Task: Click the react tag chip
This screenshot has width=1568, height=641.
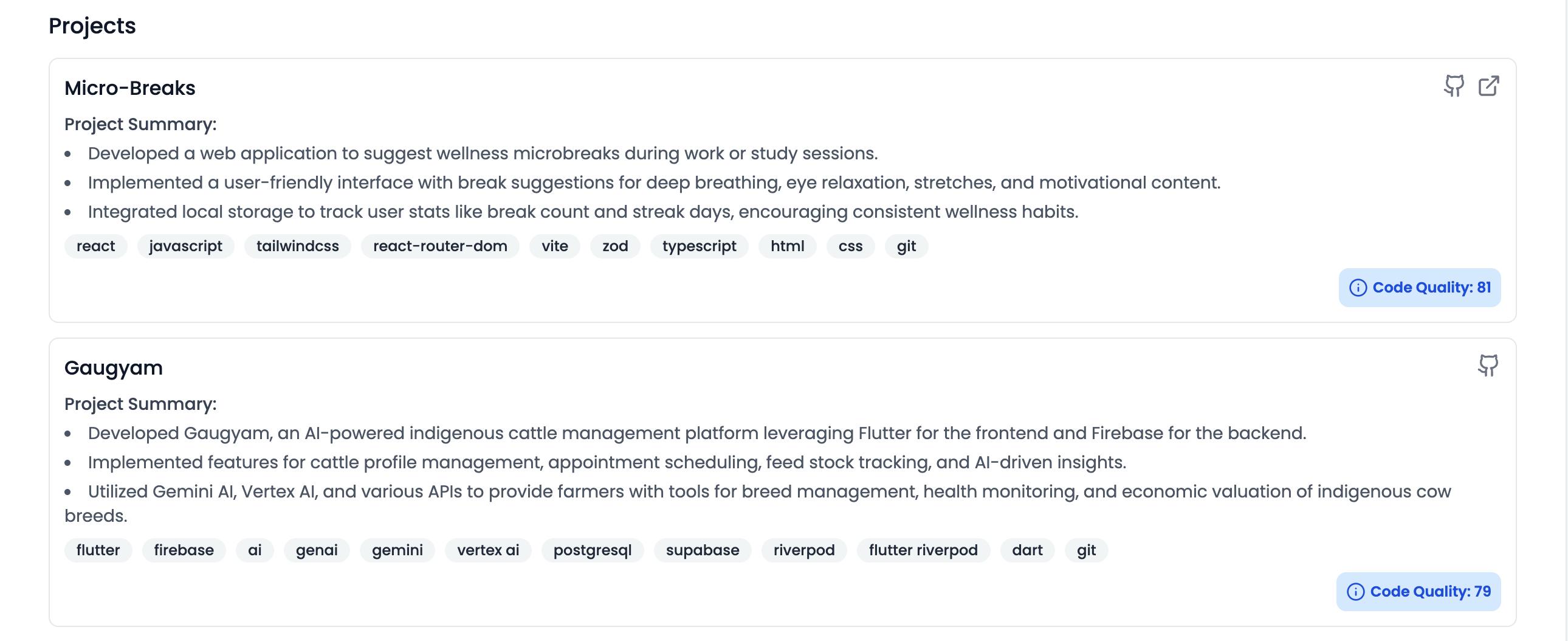Action: (95, 246)
